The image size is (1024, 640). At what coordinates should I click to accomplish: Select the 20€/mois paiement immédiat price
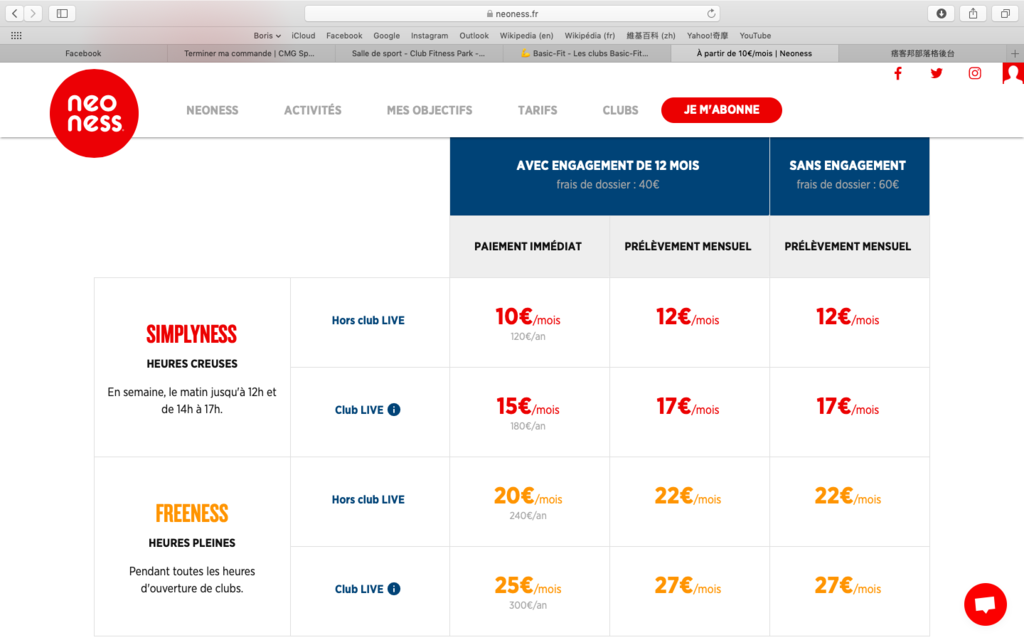[528, 496]
